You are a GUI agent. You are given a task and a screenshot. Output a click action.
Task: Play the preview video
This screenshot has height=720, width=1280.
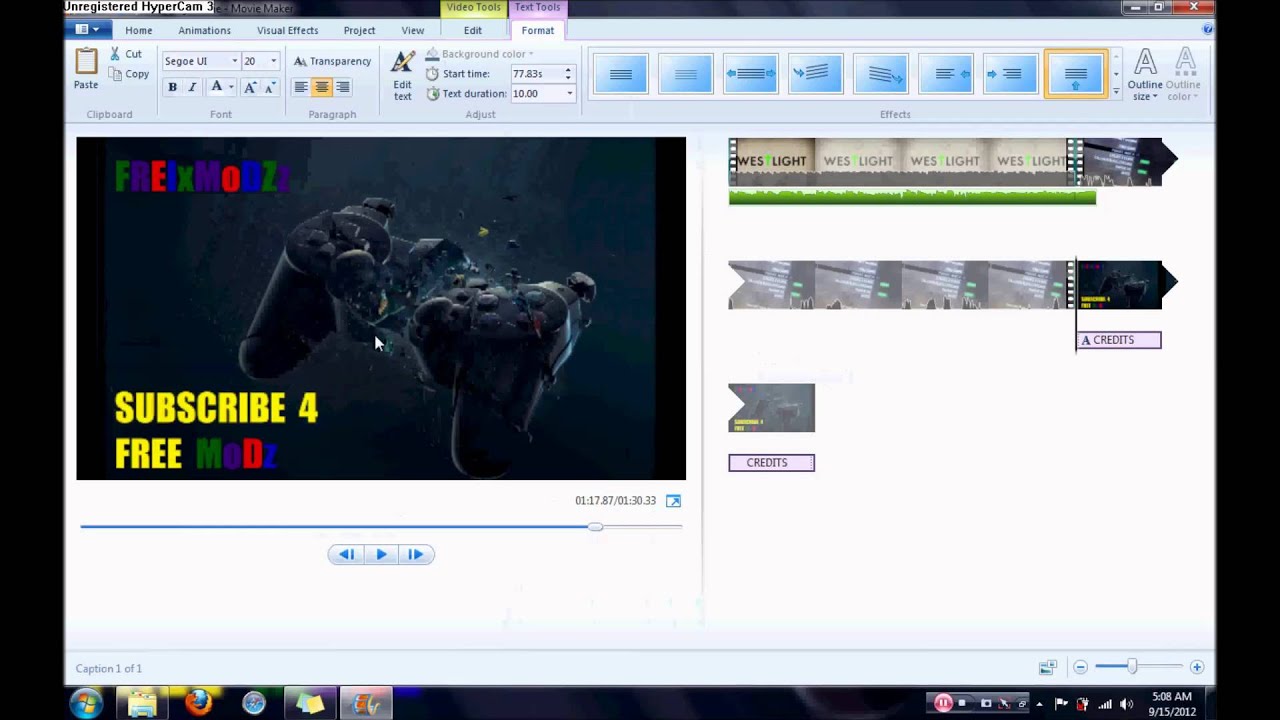click(x=381, y=554)
